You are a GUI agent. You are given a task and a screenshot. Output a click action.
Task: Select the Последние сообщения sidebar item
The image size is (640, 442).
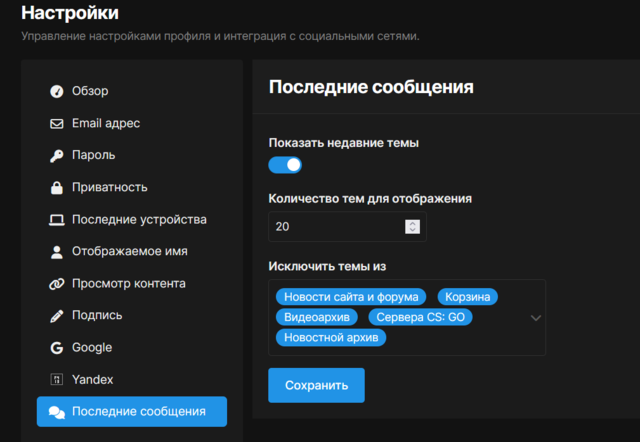pos(132,411)
